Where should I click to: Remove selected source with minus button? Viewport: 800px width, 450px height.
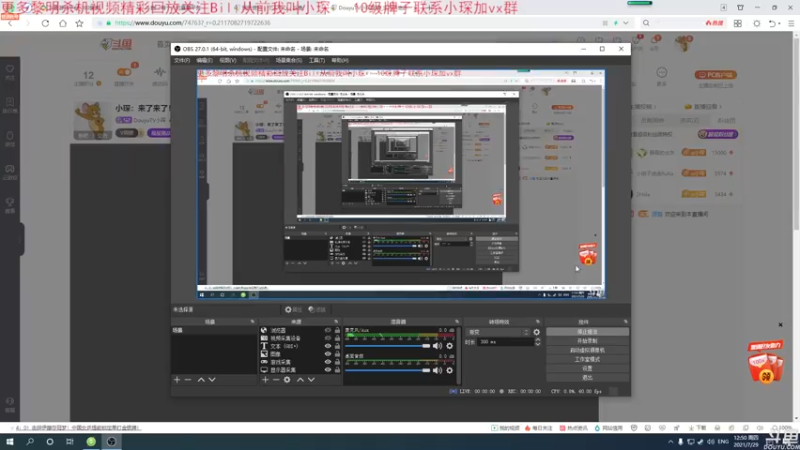[276, 380]
